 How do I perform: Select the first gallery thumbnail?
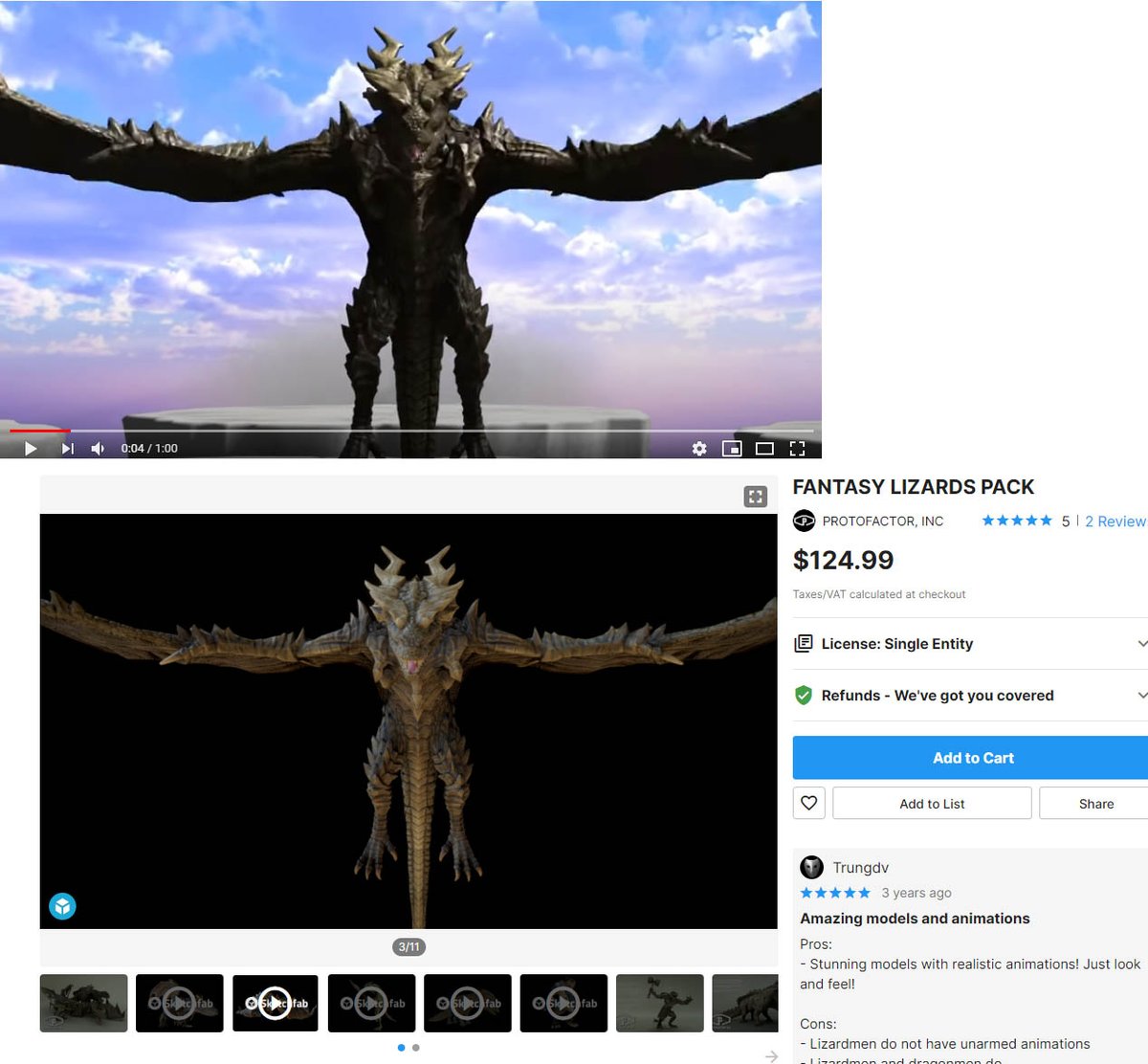[83, 1003]
